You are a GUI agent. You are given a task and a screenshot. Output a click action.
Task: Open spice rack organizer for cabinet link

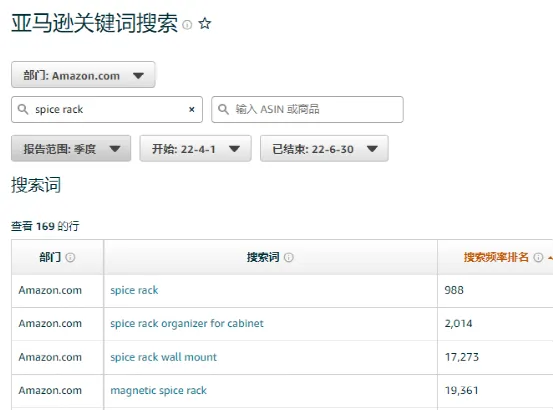point(187,324)
